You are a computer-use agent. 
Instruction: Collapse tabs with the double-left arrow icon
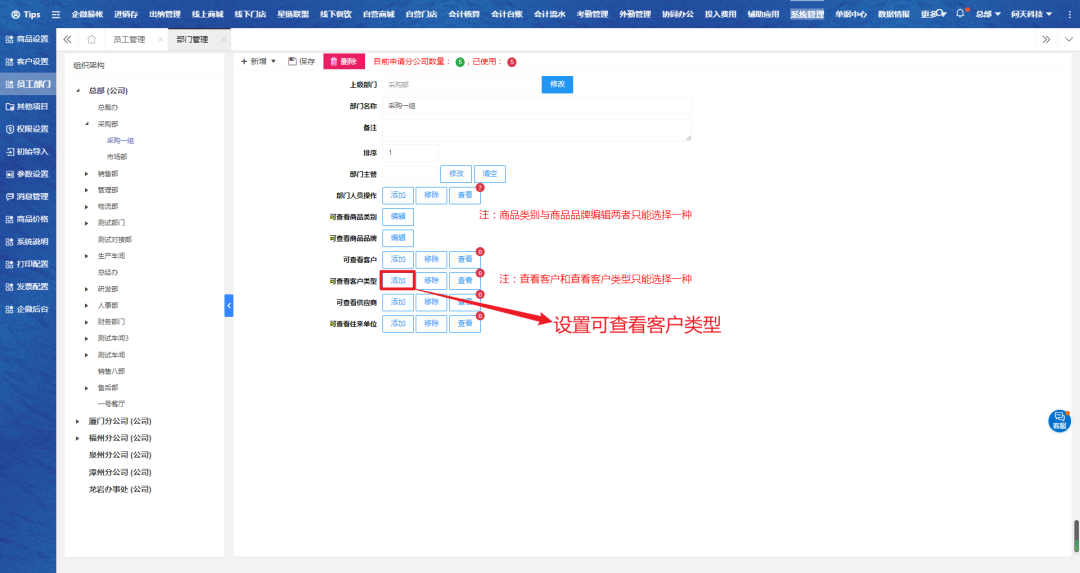(67, 39)
